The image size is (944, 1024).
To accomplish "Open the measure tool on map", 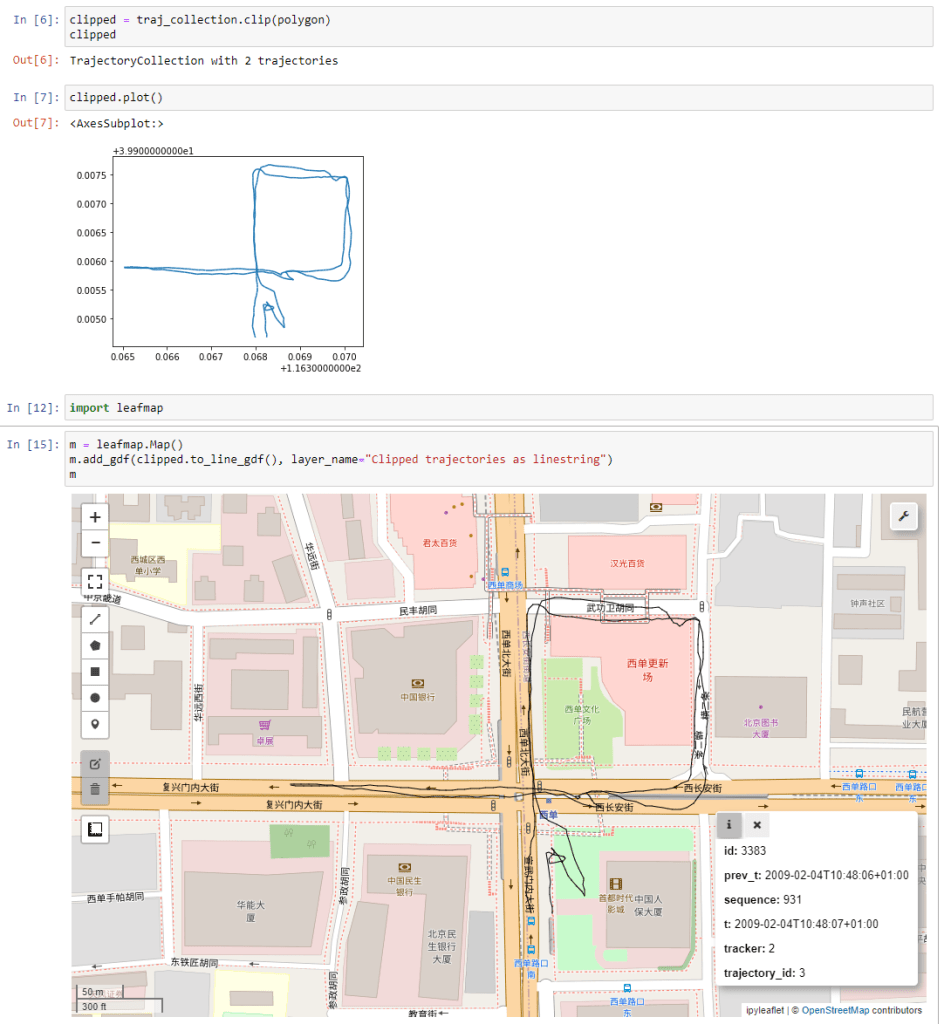I will [x=95, y=829].
